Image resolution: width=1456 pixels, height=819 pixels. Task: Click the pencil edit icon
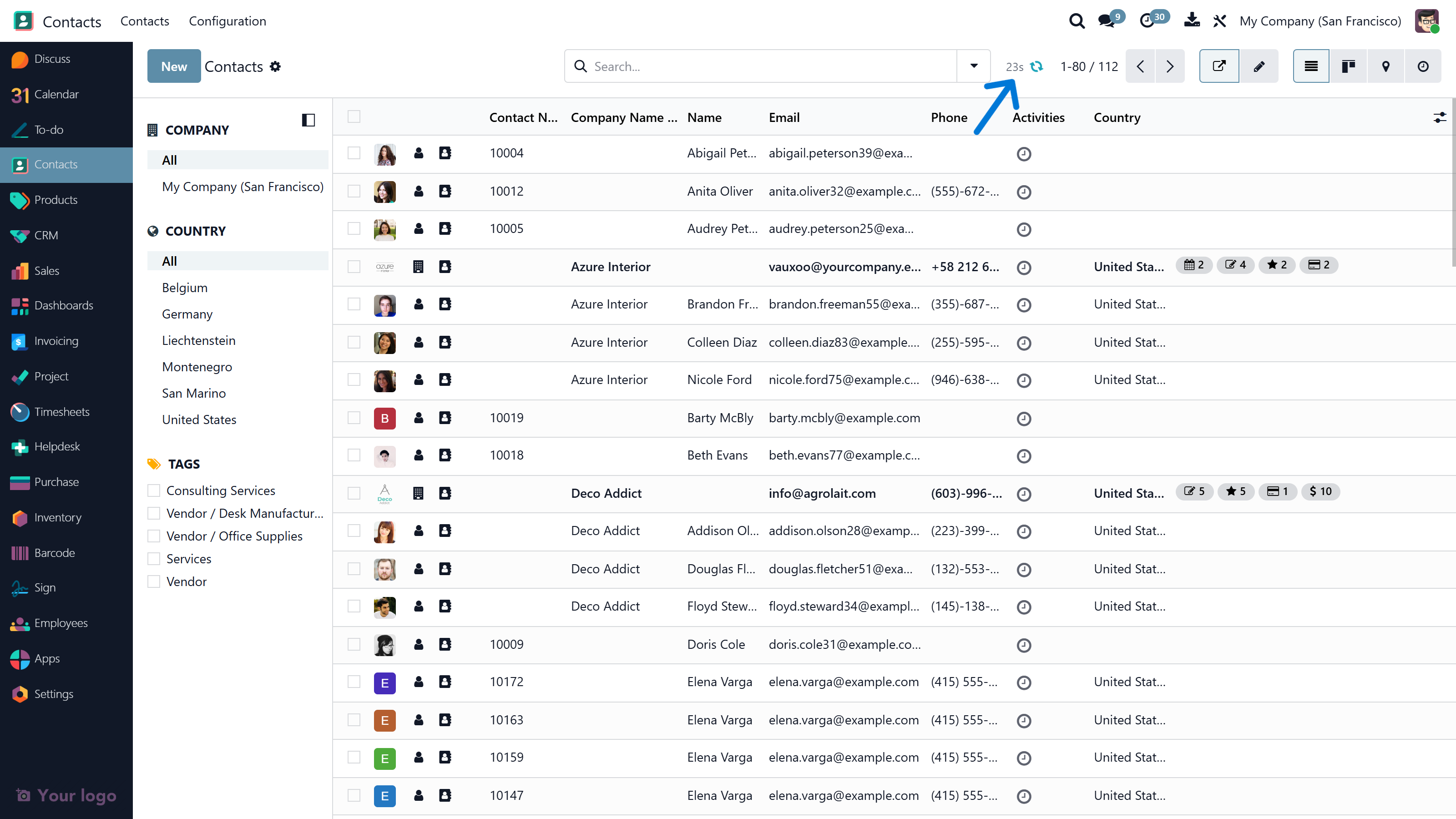click(x=1259, y=66)
